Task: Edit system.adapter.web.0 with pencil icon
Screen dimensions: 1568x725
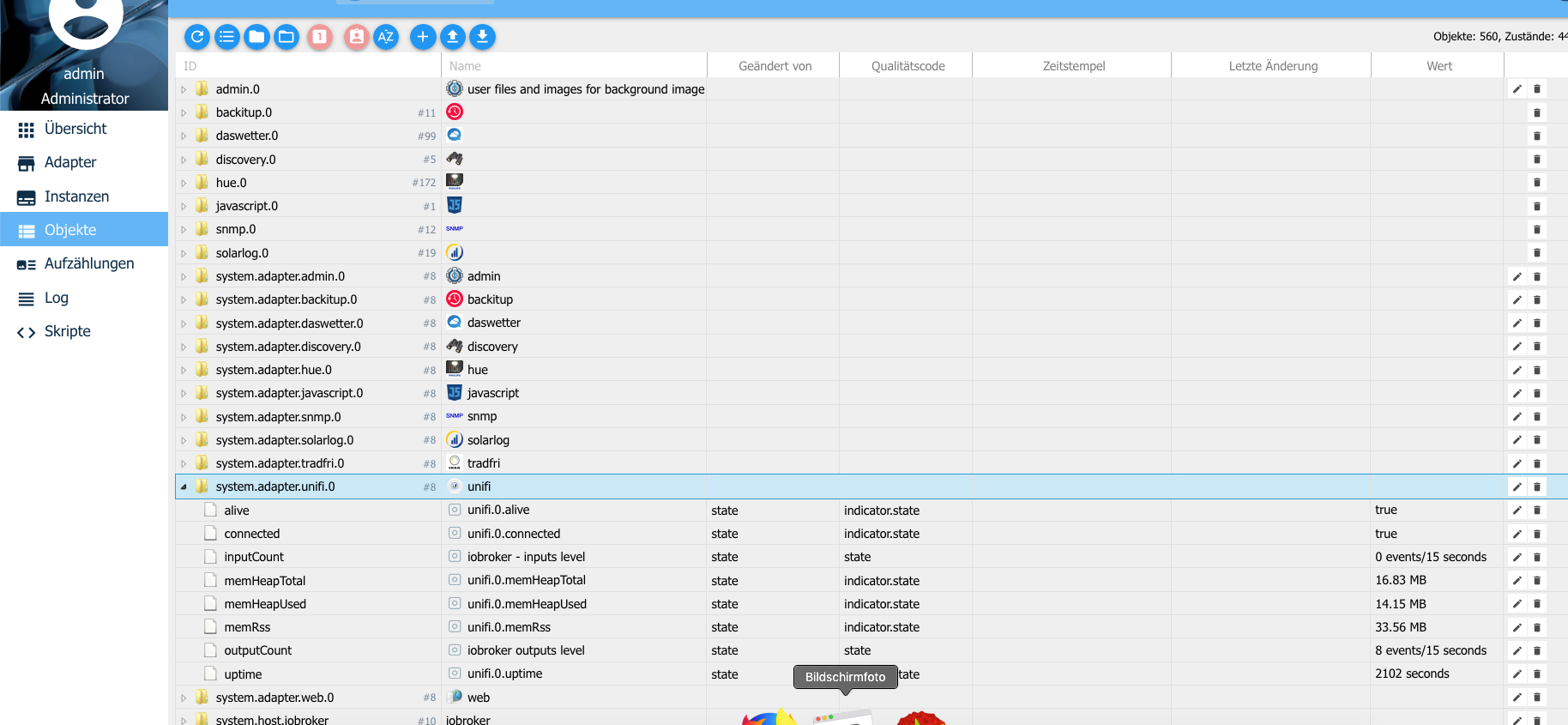Action: tap(1517, 698)
